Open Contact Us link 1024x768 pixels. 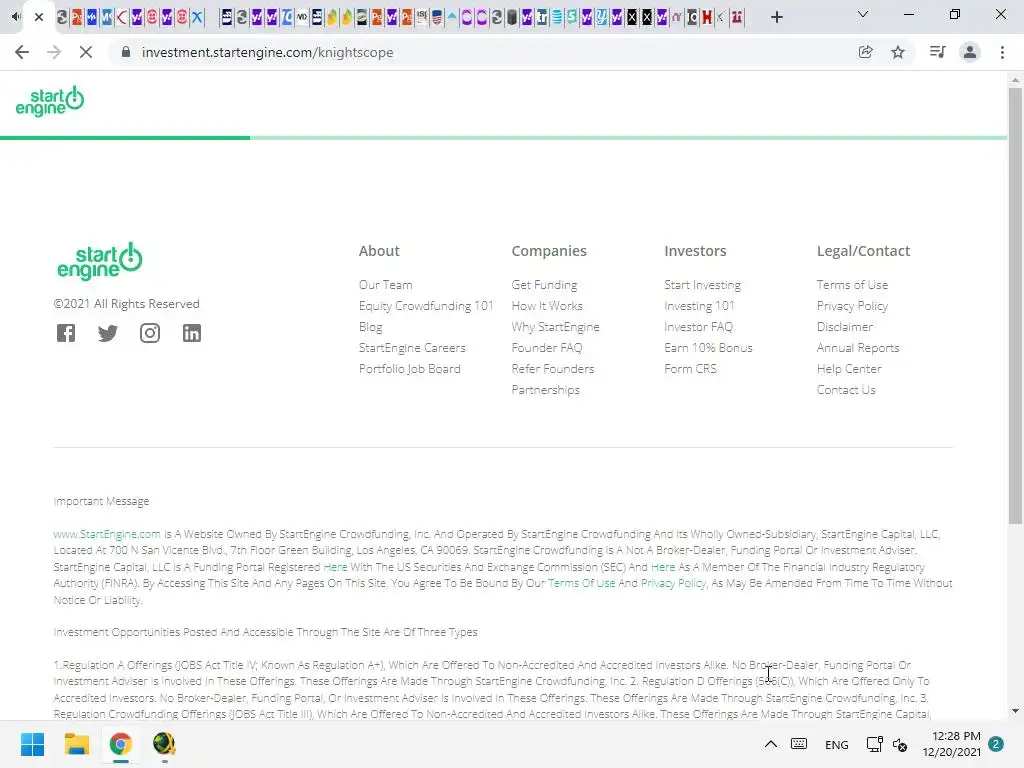pos(846,389)
